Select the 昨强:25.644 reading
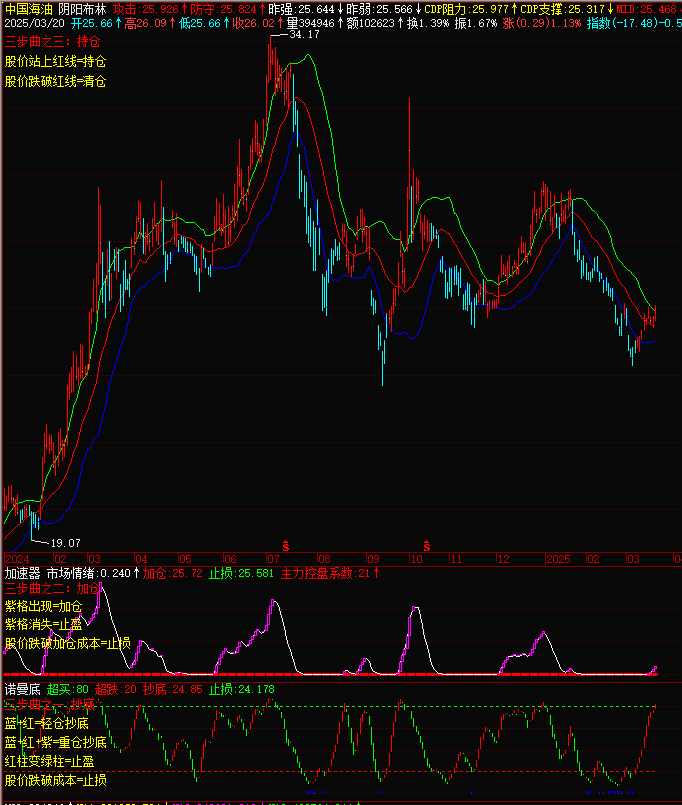The image size is (682, 805). point(301,9)
